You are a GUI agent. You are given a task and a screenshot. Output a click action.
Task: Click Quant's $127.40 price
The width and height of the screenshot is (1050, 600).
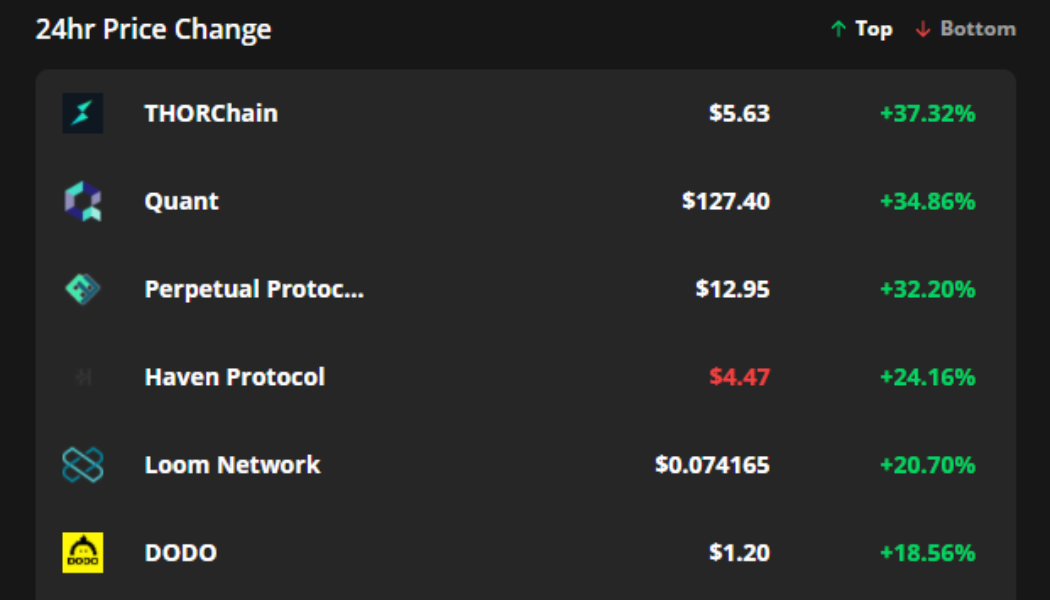tap(726, 201)
